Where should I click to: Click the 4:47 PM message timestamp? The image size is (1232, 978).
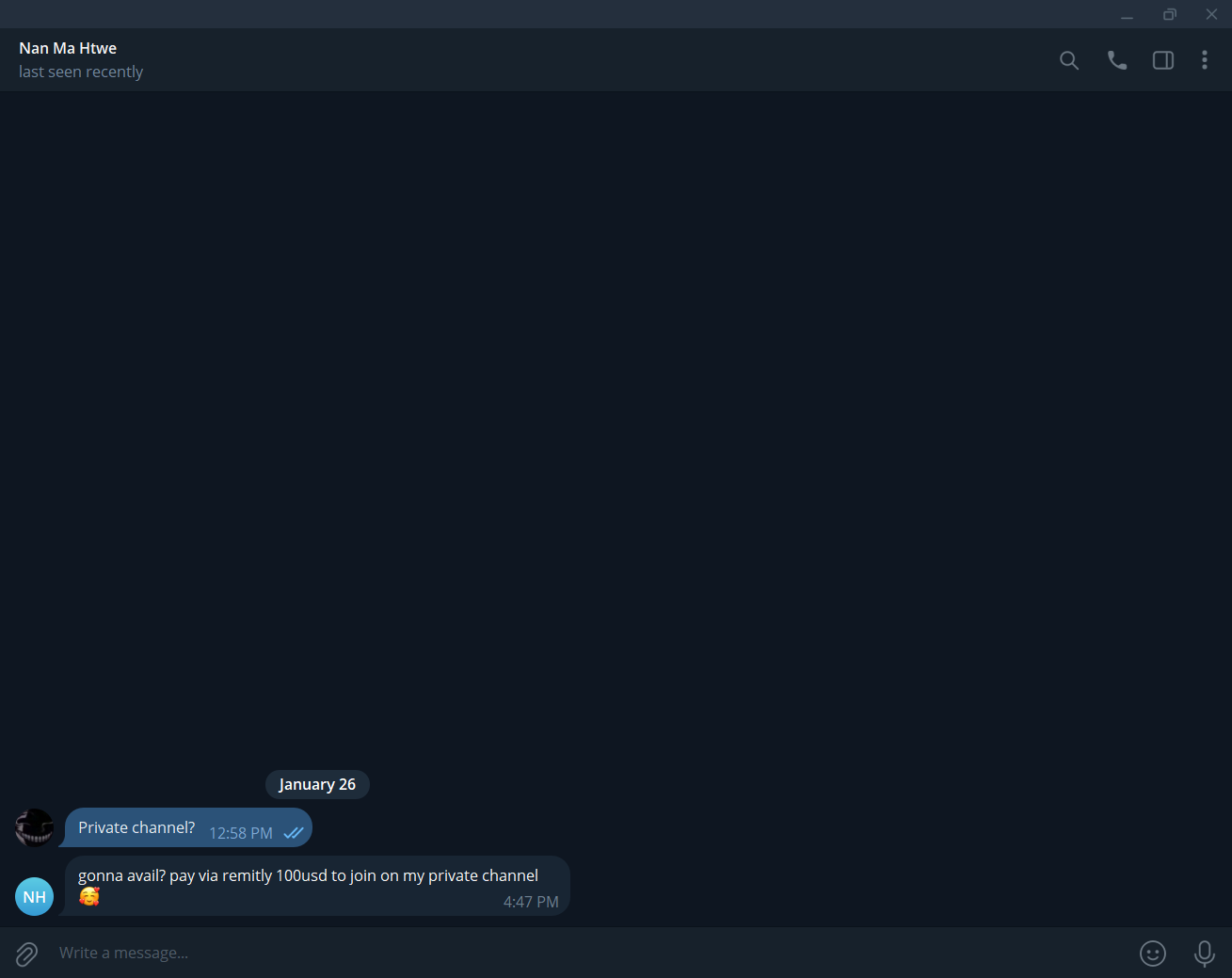(x=531, y=902)
